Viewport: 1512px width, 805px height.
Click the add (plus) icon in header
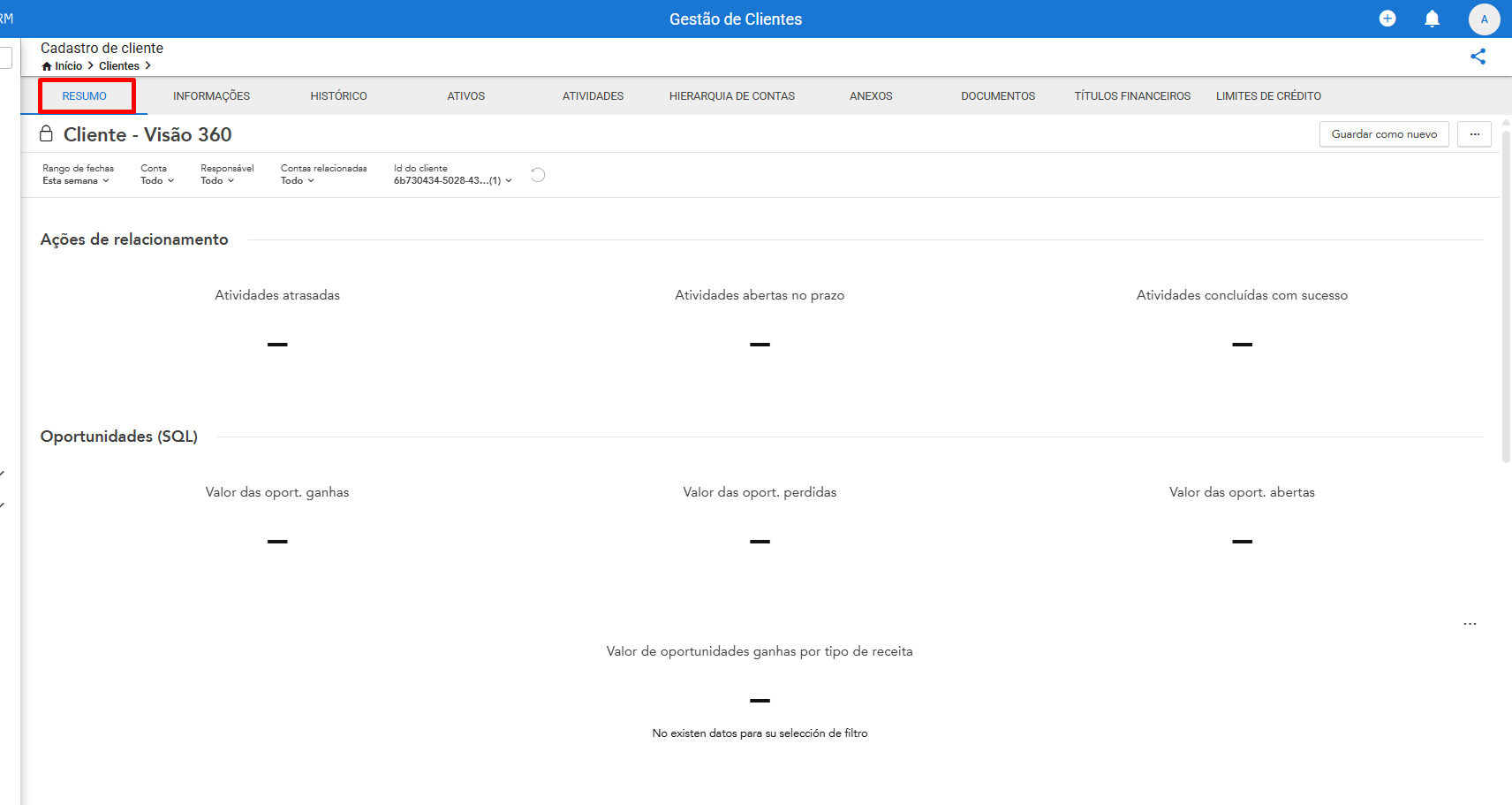pos(1387,19)
